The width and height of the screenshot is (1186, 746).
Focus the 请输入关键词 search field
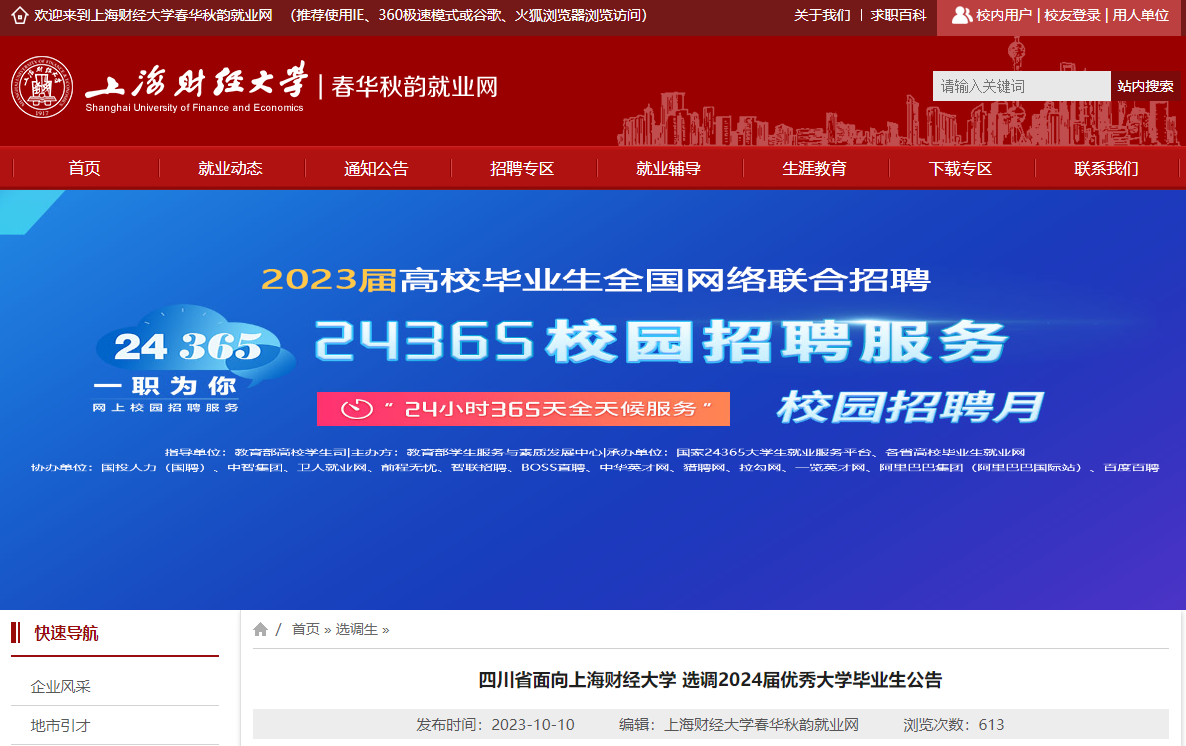coord(1021,86)
